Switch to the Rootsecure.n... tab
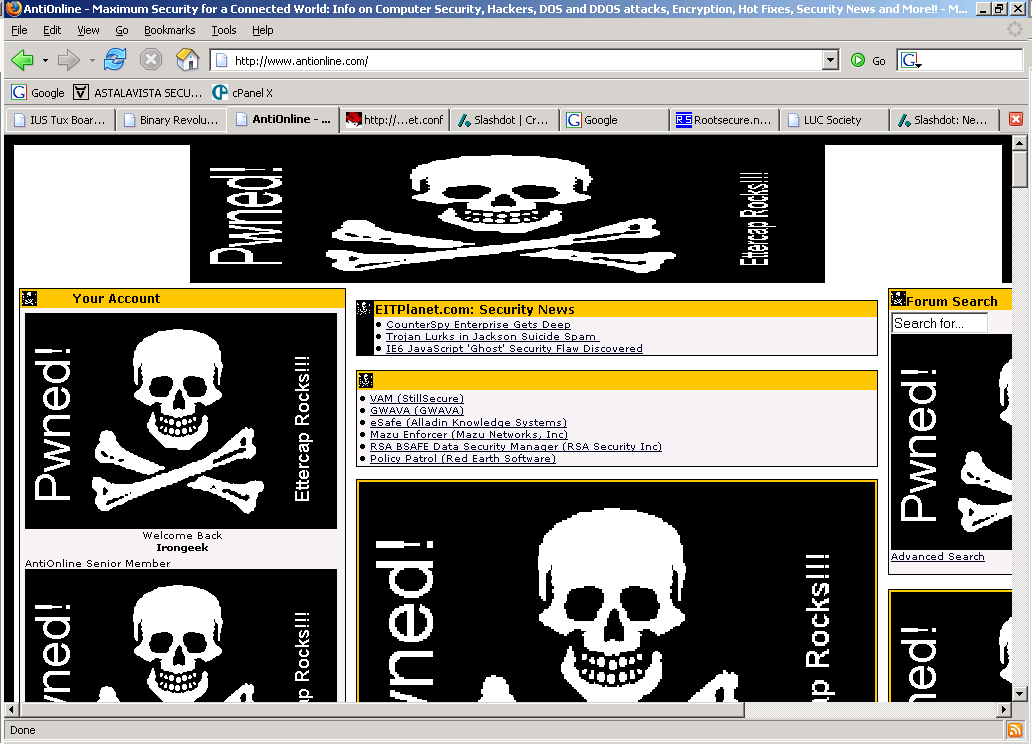Screen dimensions: 1032x744 click(725, 120)
